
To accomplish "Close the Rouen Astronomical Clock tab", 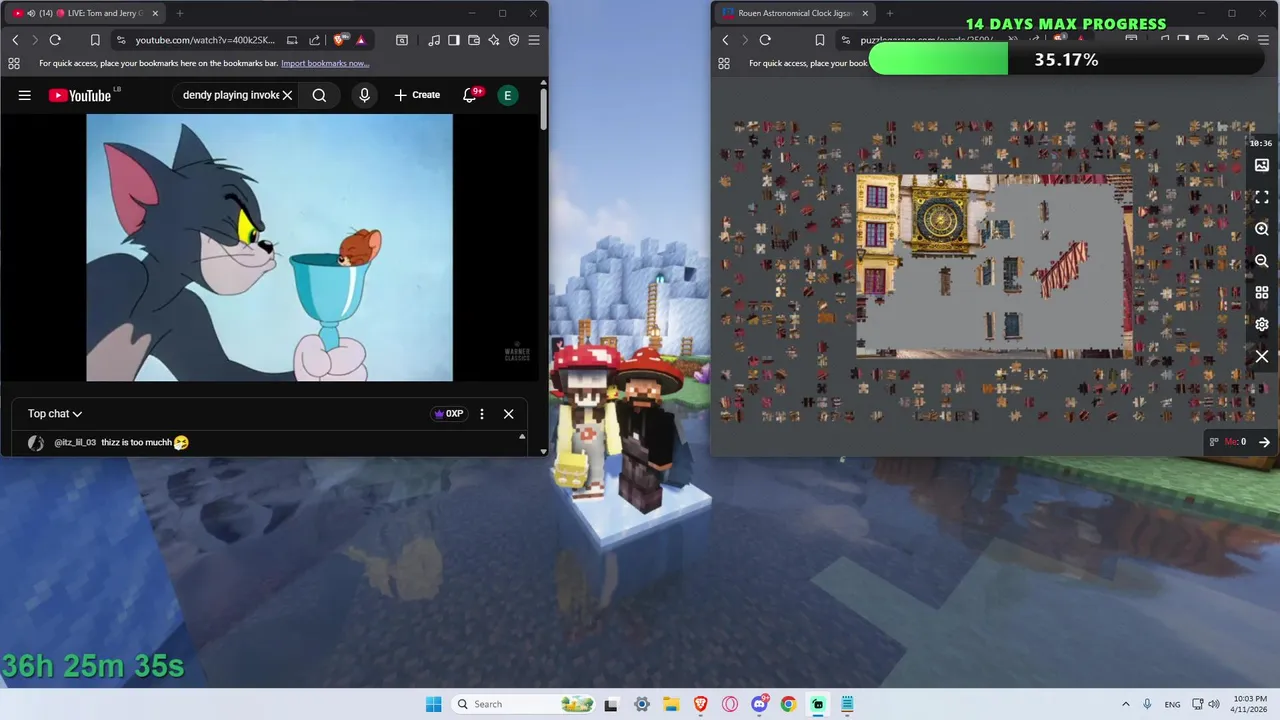I will (865, 13).
